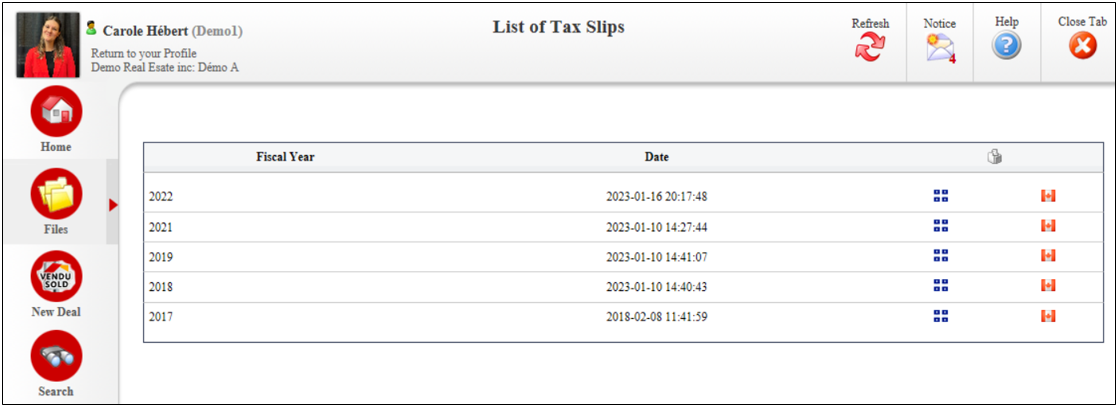Viewport: 1119px width, 408px height.
Task: Open Help via the question mark icon
Action: 1006,46
